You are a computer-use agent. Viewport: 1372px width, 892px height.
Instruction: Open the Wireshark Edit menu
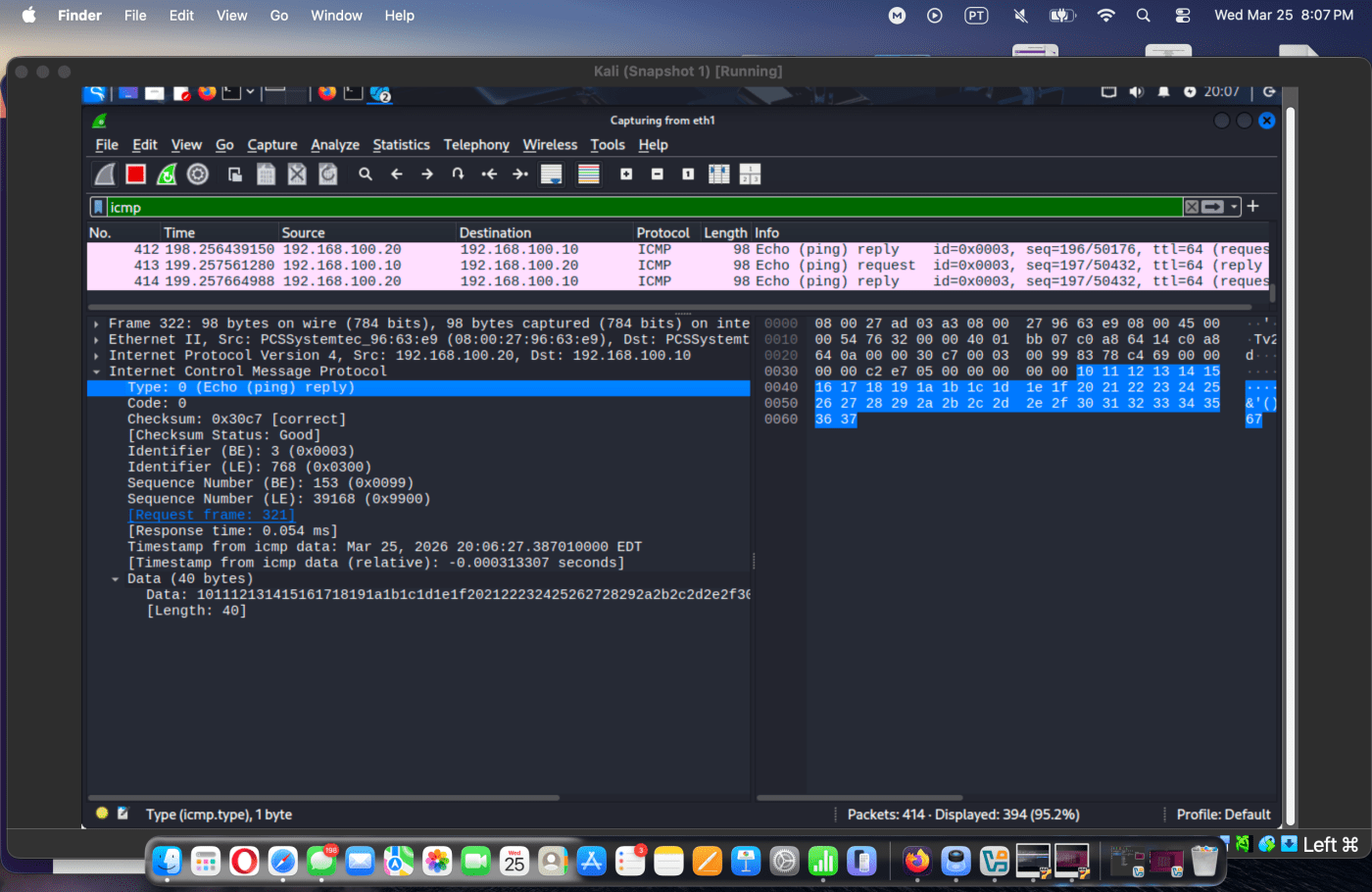click(x=145, y=145)
